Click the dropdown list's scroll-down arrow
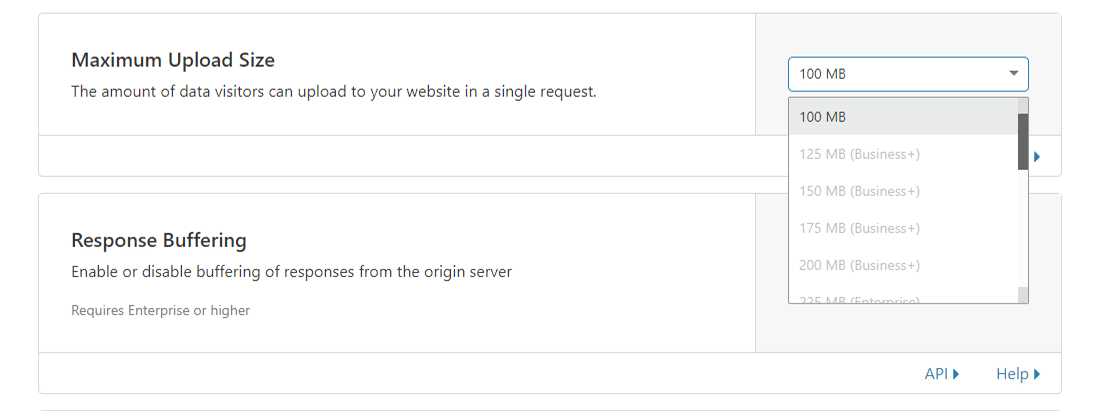 (x=1023, y=295)
